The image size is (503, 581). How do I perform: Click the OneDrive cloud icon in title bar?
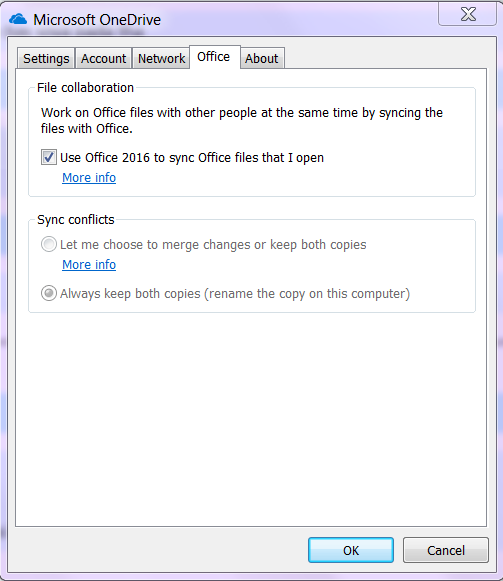click(18, 19)
